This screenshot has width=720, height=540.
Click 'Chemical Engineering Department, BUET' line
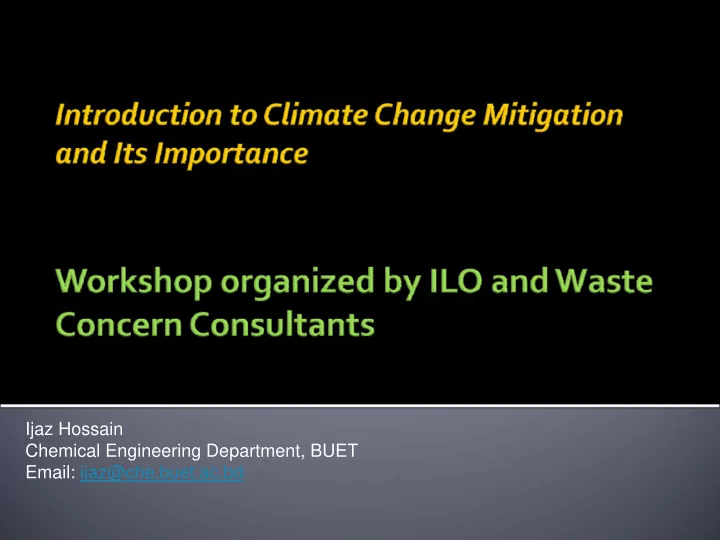pos(191,450)
